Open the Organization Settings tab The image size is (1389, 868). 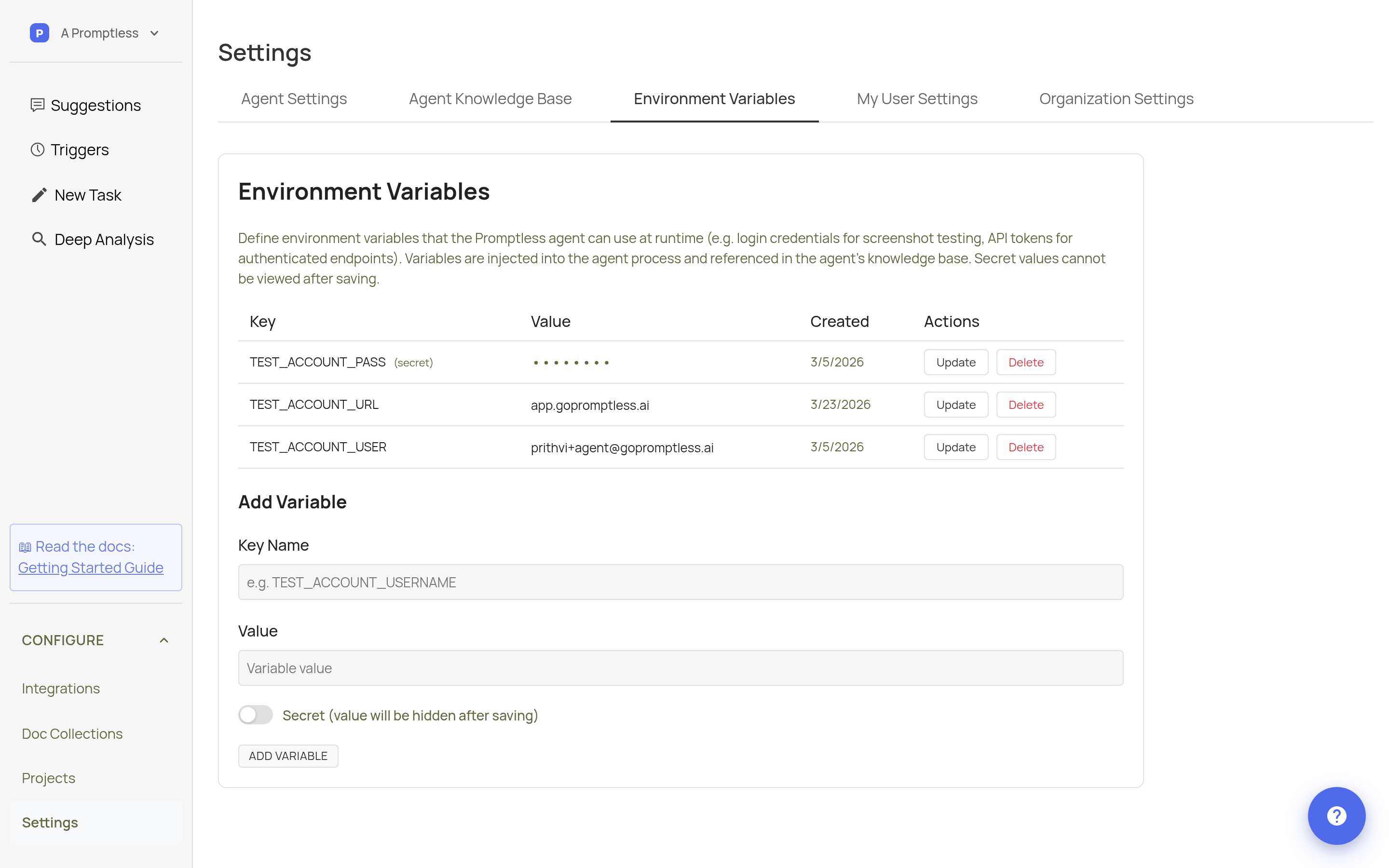(1116, 98)
